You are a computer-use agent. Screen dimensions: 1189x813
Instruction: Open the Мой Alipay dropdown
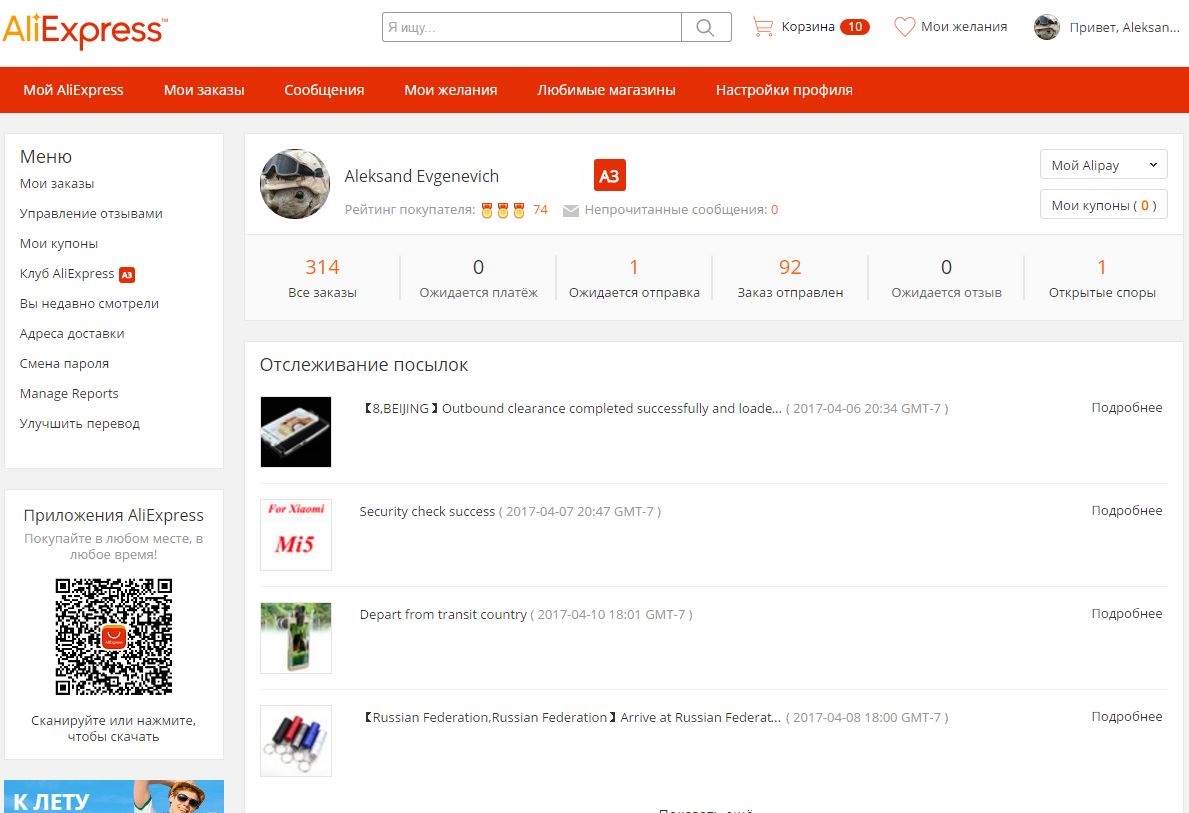(1103, 165)
